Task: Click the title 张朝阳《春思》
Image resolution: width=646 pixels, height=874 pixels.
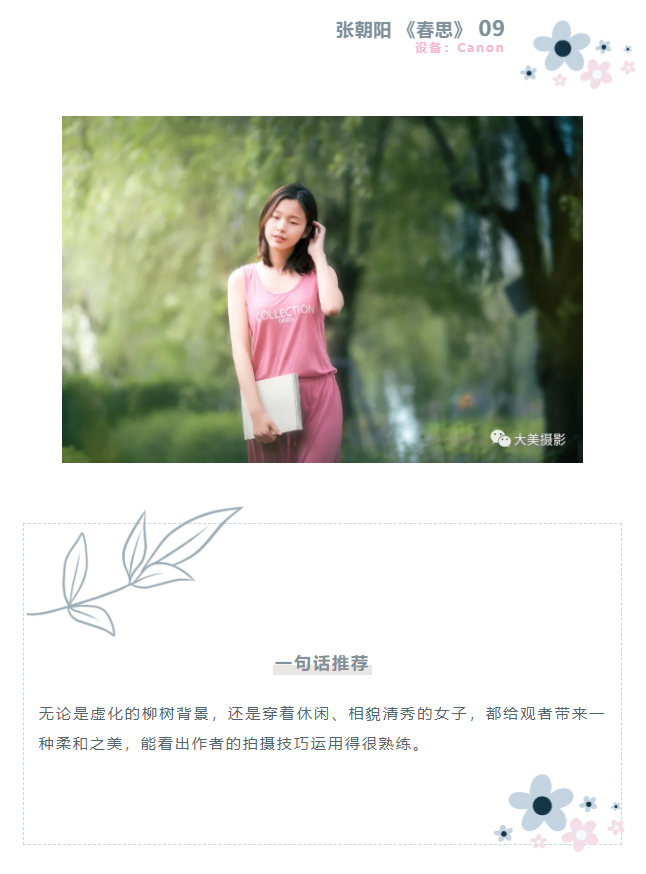Action: pyautogui.click(x=400, y=30)
